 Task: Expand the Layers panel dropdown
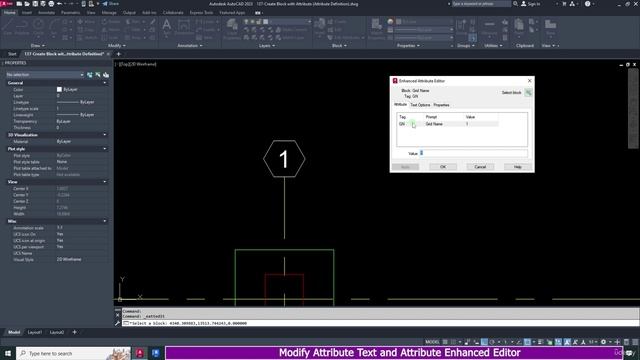tap(267, 46)
